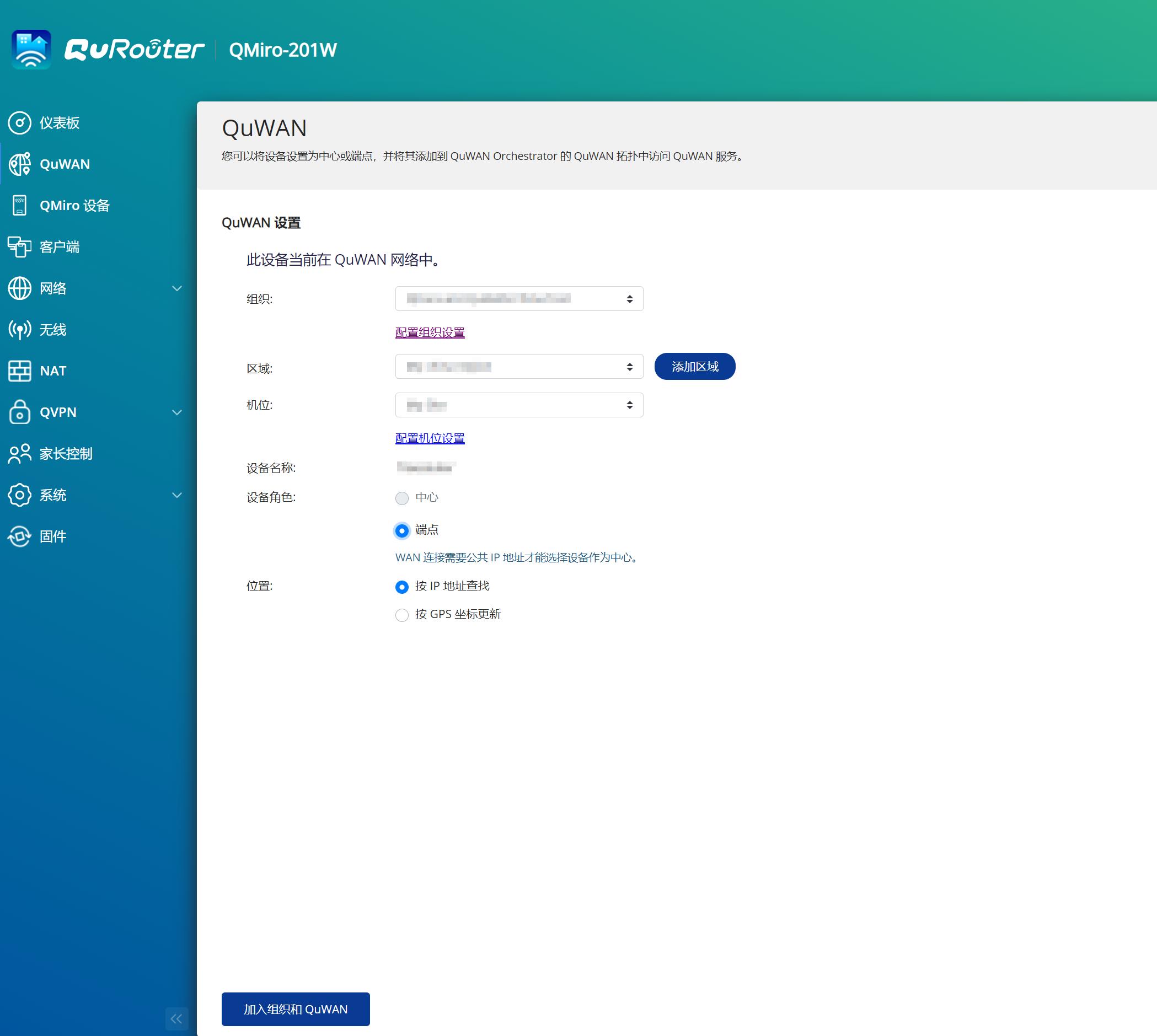Click the 无线 wireless antenna icon
Screen dimensions: 1157x1036
[19, 330]
